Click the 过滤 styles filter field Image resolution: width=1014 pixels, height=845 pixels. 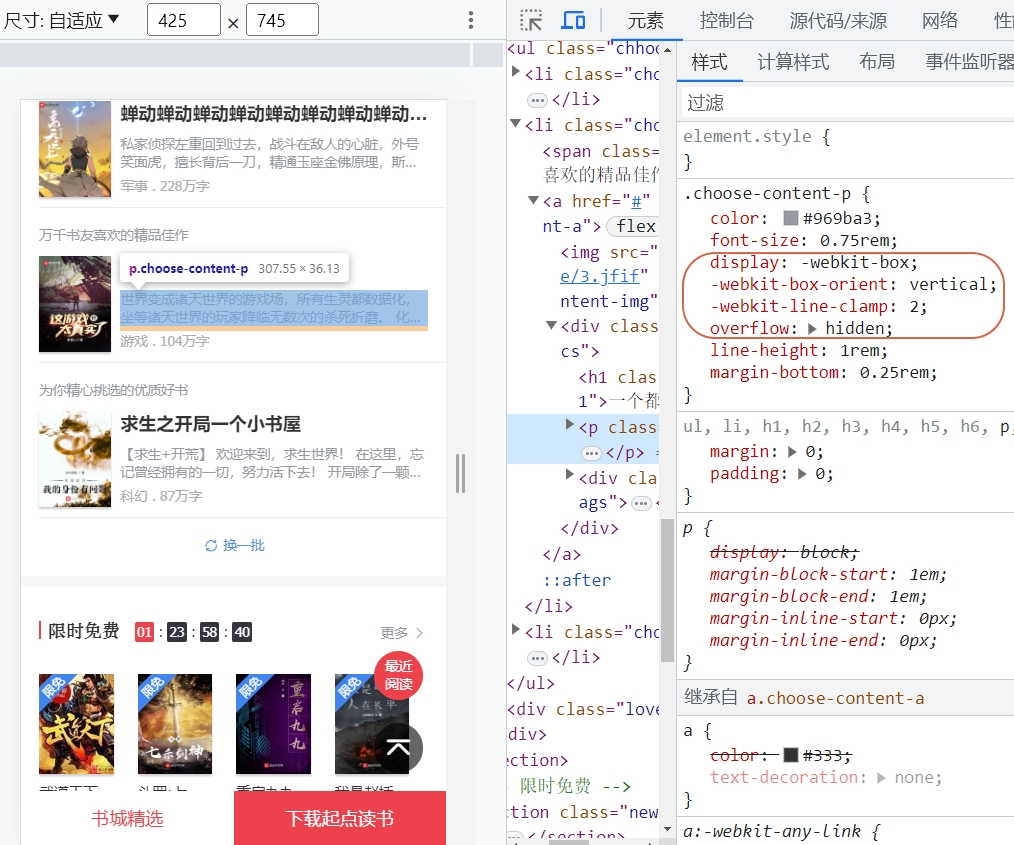pos(847,103)
